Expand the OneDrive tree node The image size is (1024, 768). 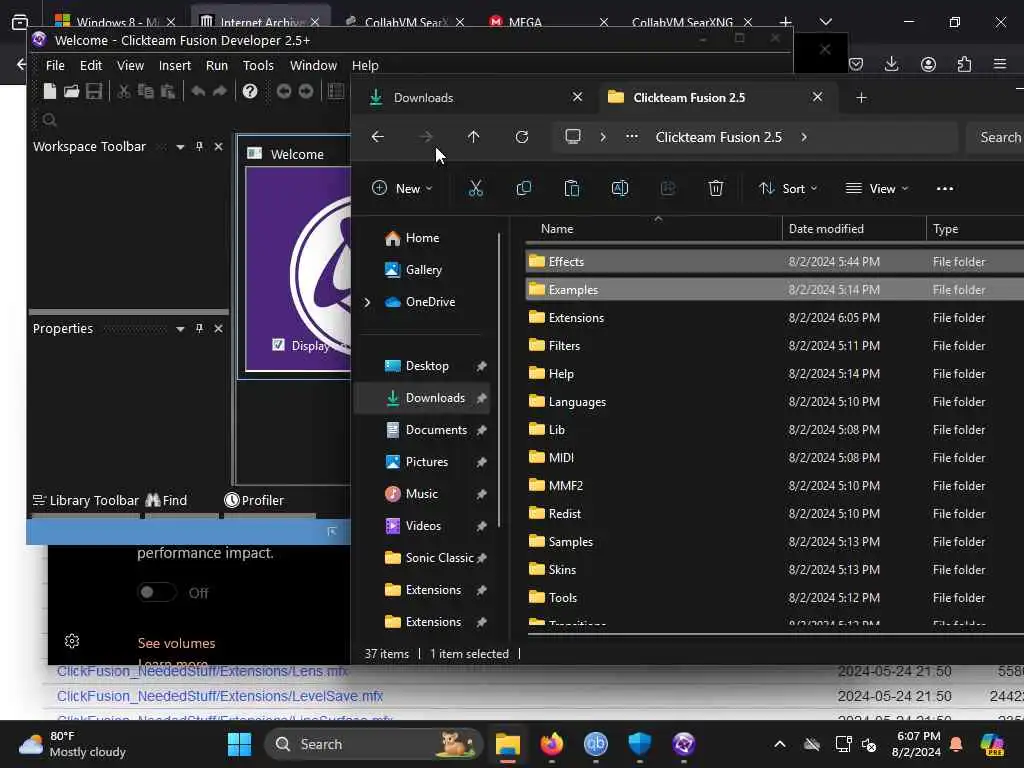coord(367,302)
